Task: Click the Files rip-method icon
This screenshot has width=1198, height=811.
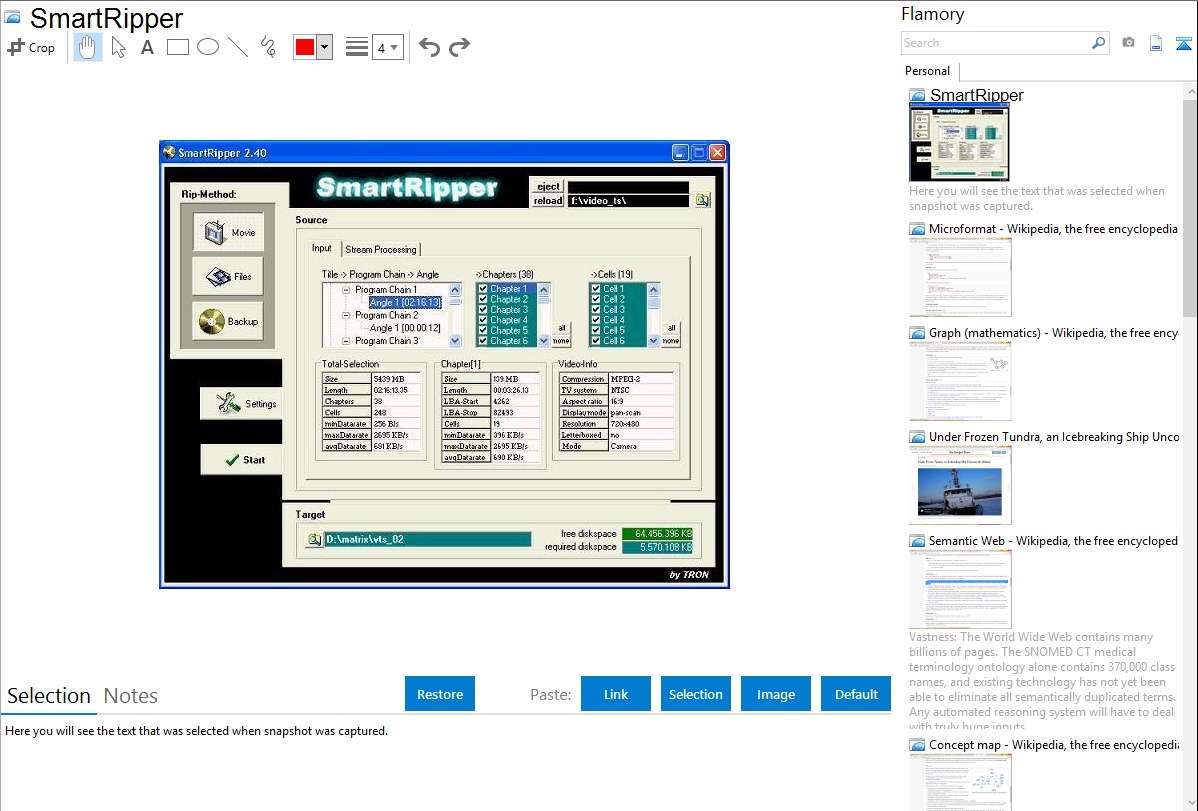Action: point(218,277)
